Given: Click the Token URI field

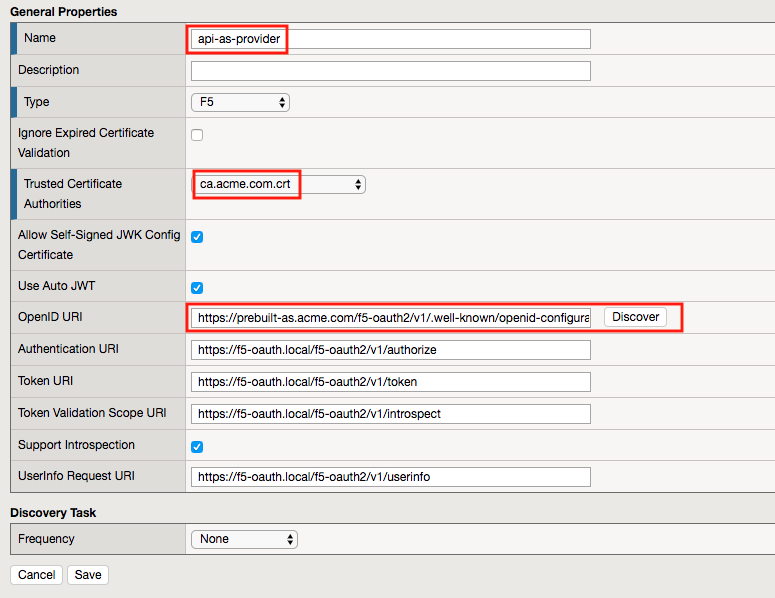Looking at the screenshot, I should click(390, 382).
